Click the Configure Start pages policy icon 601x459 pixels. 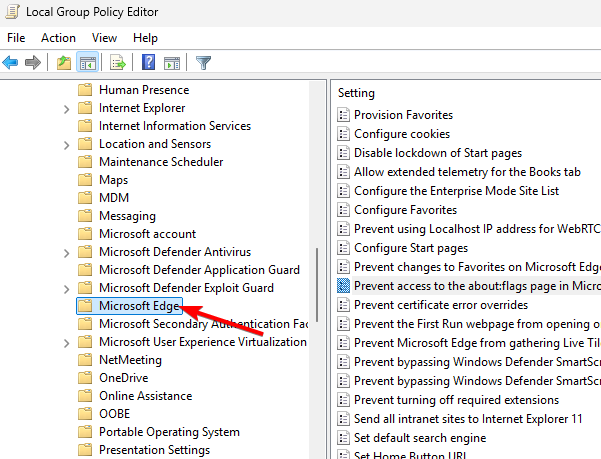pos(343,248)
